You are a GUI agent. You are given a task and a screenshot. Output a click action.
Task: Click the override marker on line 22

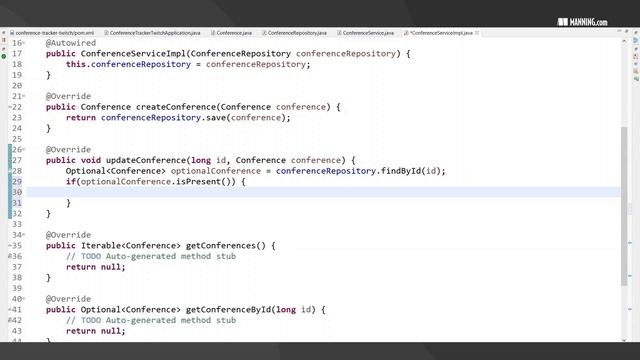click(x=10, y=107)
